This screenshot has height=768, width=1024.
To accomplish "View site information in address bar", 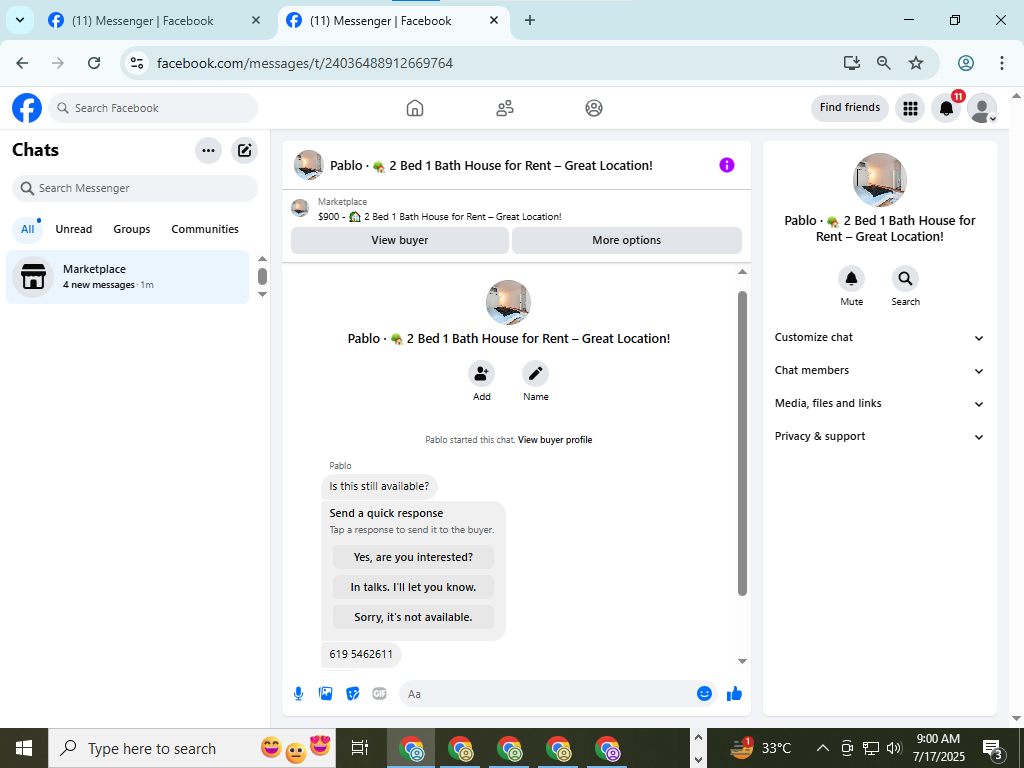I will pyautogui.click(x=136, y=63).
